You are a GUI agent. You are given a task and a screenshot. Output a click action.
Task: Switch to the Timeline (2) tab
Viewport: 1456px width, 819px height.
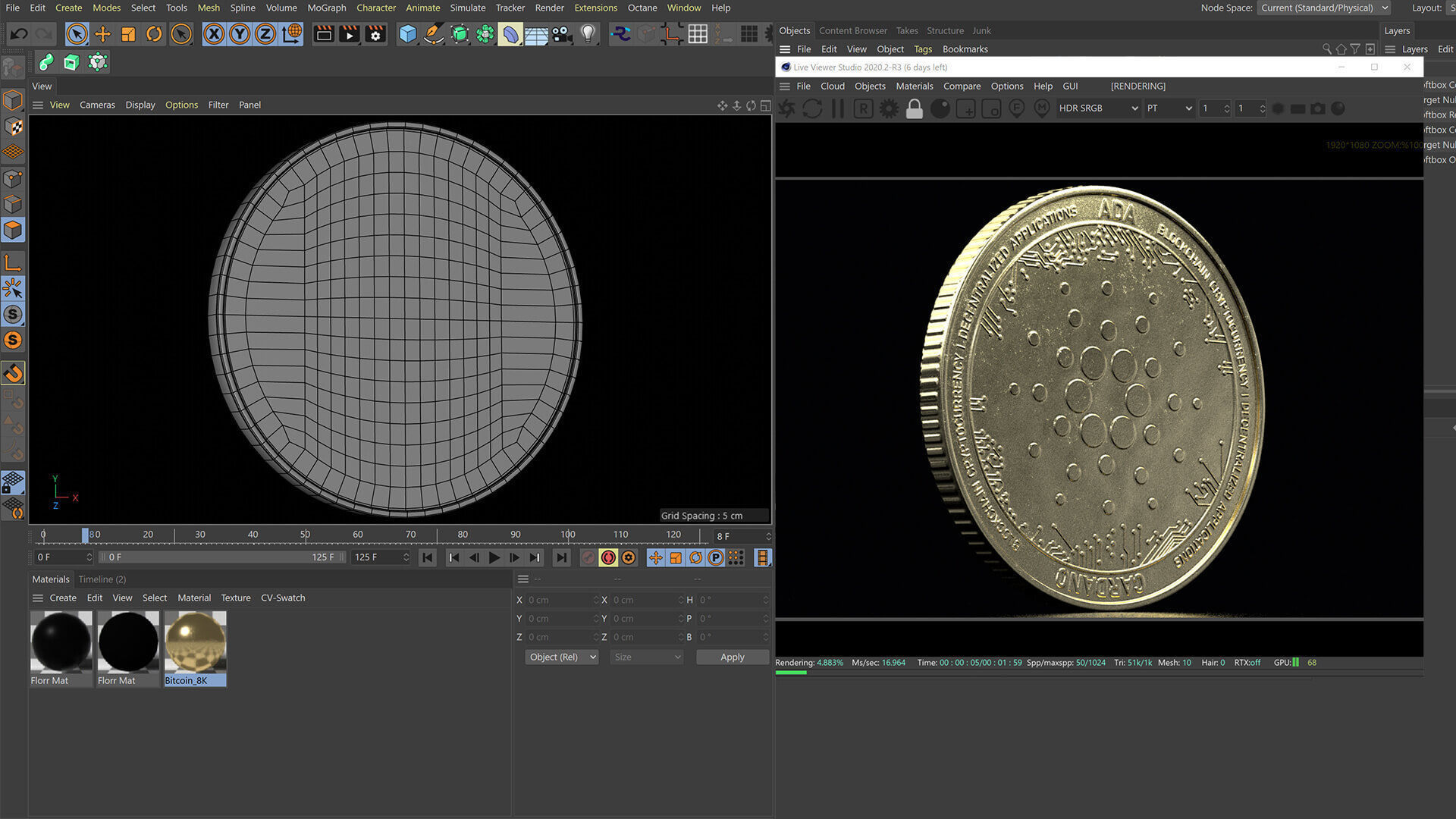click(102, 579)
